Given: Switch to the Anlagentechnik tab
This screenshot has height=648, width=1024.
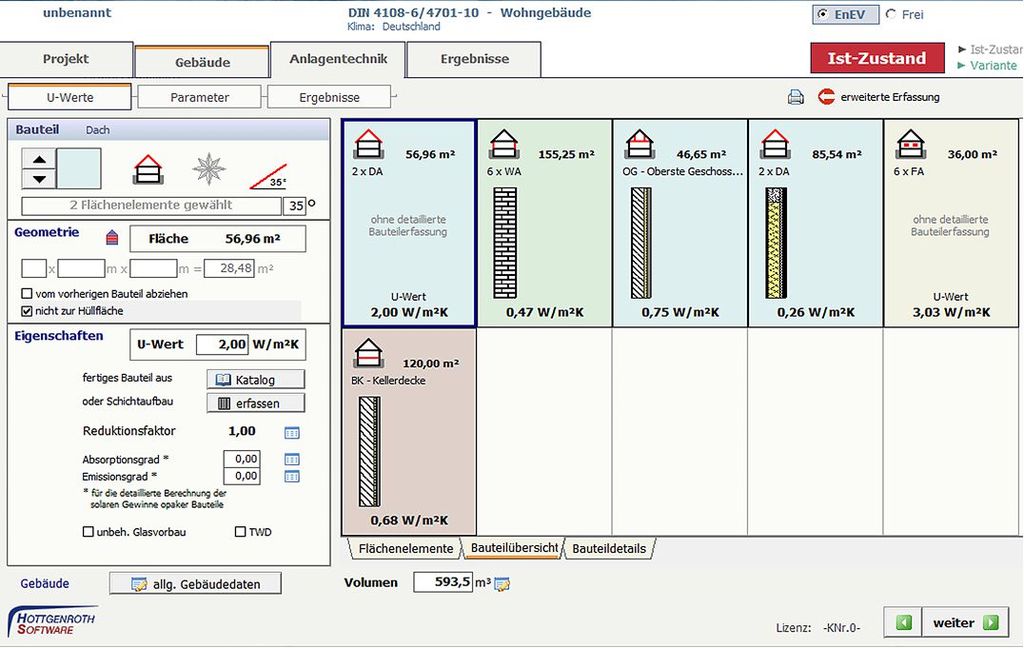Looking at the screenshot, I should click(338, 59).
